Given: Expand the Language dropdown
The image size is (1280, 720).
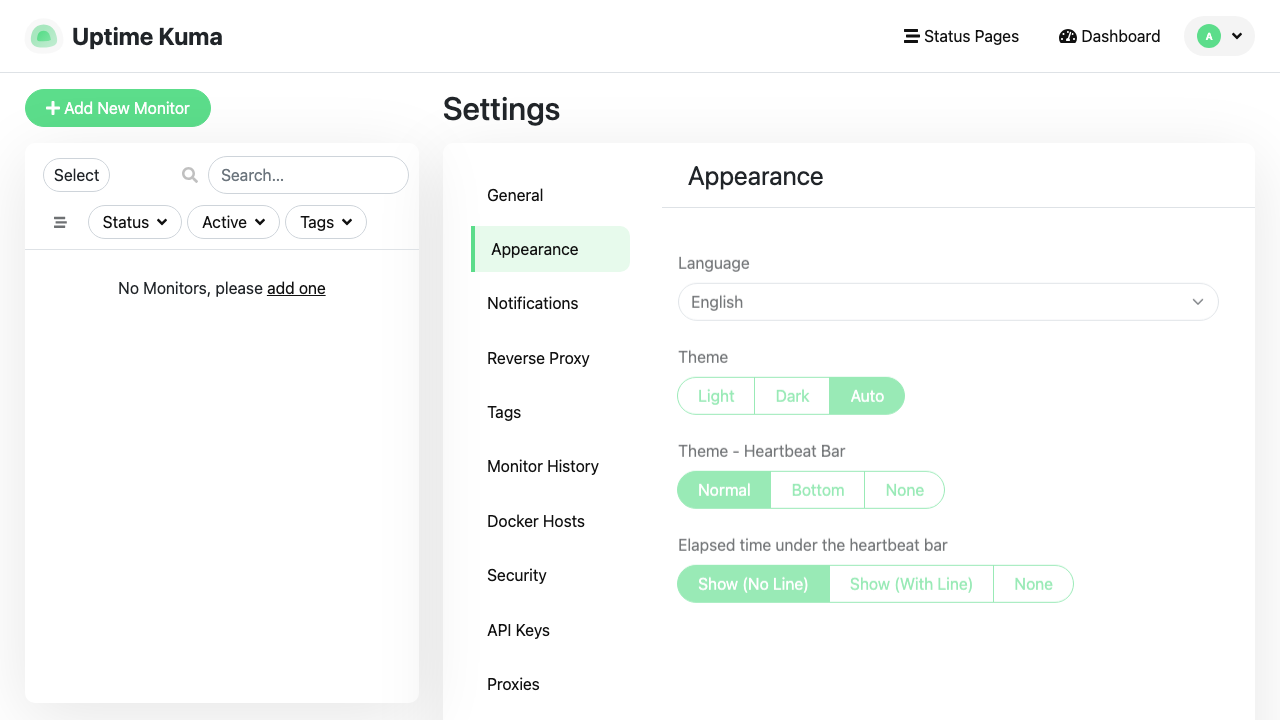Looking at the screenshot, I should (x=948, y=302).
